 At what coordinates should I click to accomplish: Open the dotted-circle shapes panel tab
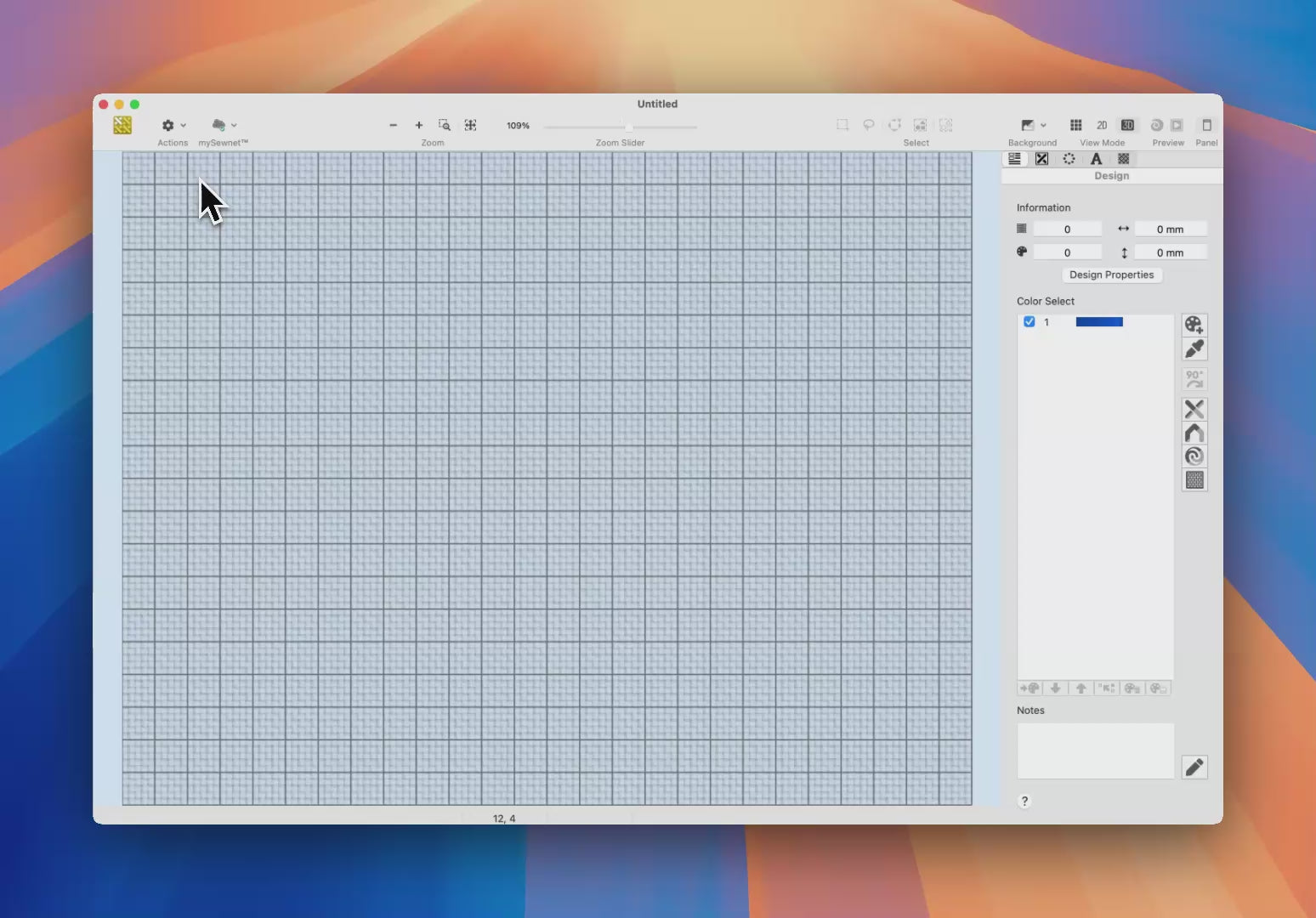point(1069,159)
